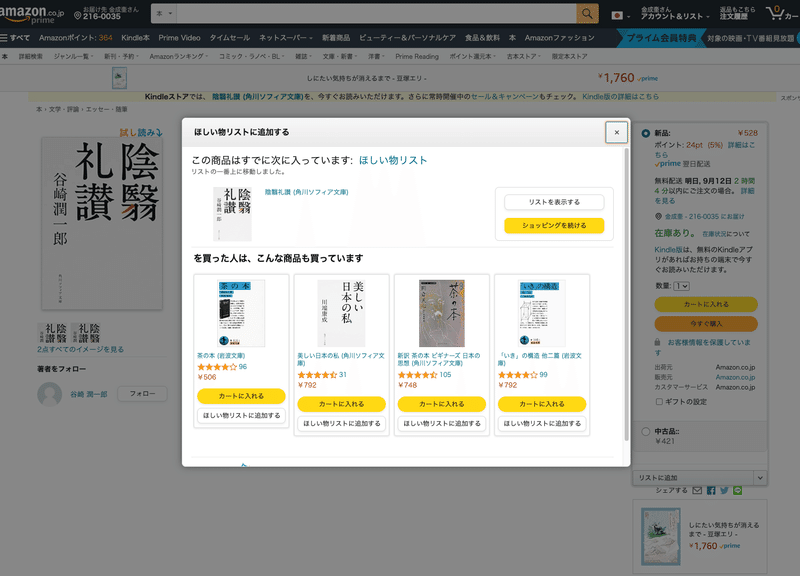
Task: Open the hamburger すべて menu
Action: click(x=15, y=38)
